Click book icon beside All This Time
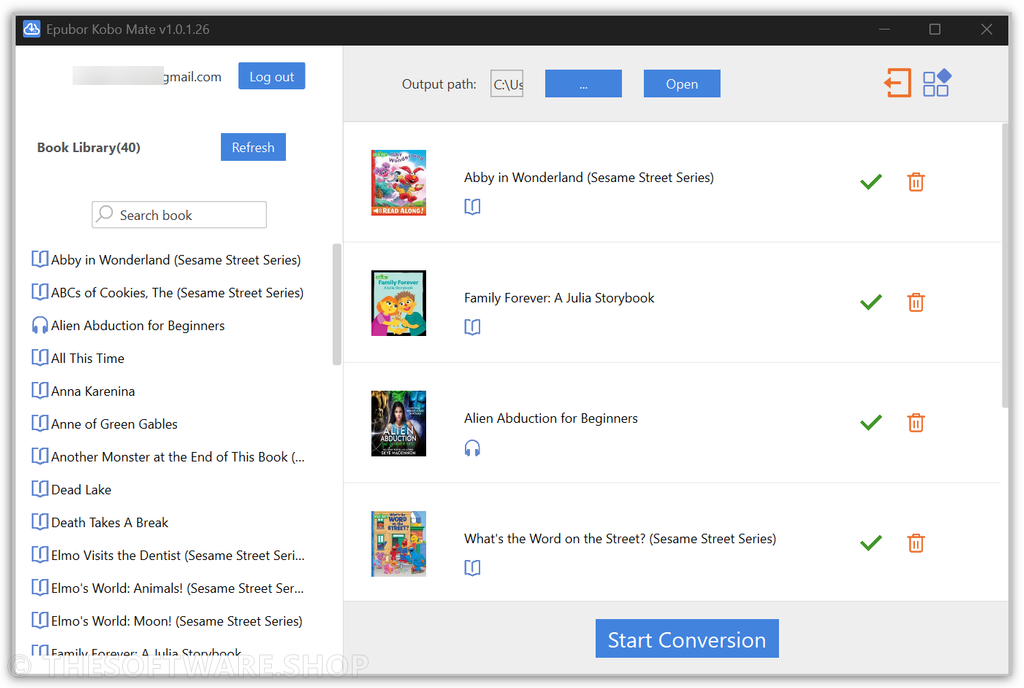This screenshot has height=688, width=1024. (40, 358)
